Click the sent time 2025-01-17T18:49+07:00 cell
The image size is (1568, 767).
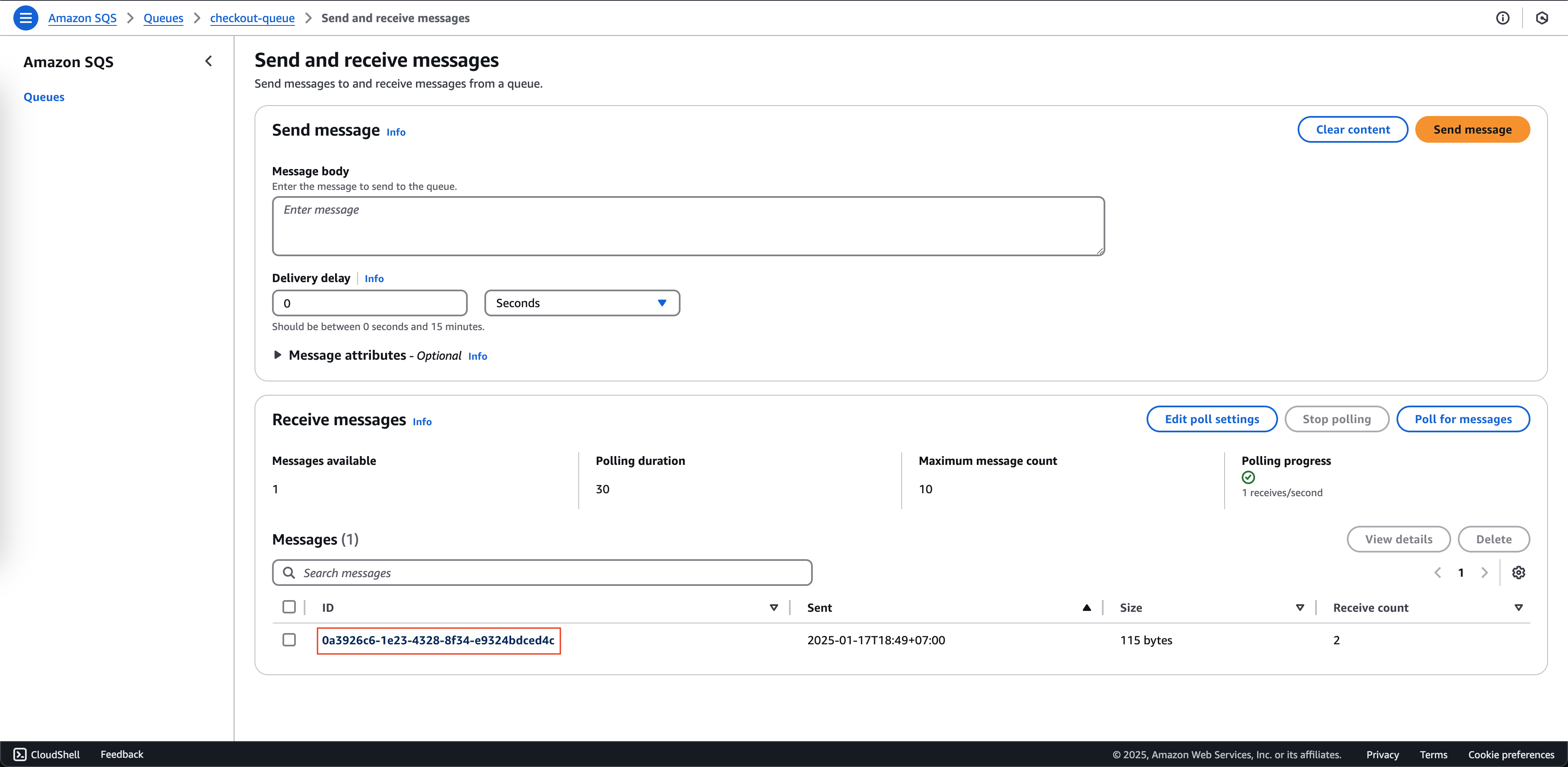click(876, 641)
